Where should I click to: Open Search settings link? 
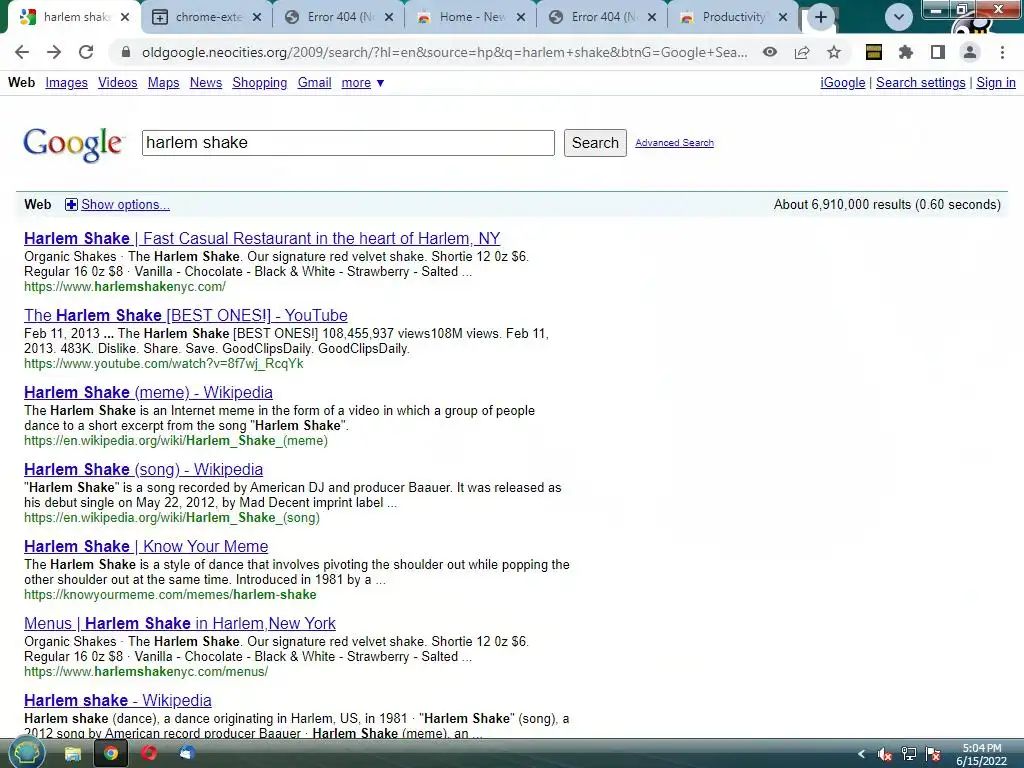(x=920, y=83)
